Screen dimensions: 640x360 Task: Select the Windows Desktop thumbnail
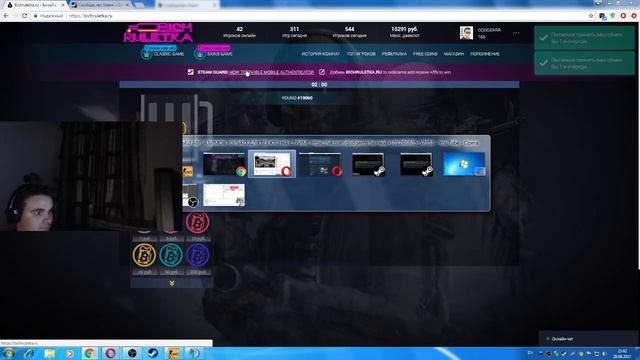click(464, 164)
